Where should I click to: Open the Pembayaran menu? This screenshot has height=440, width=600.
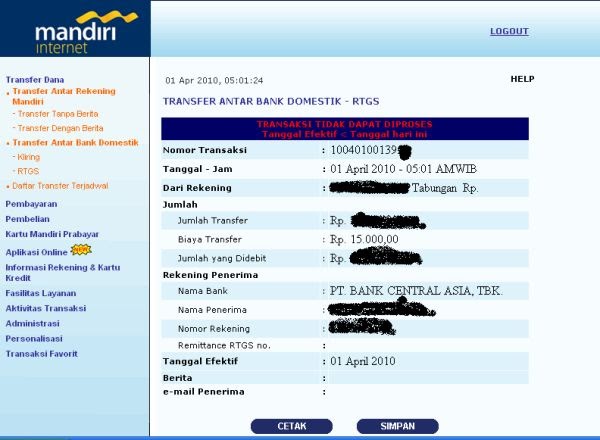tap(31, 204)
